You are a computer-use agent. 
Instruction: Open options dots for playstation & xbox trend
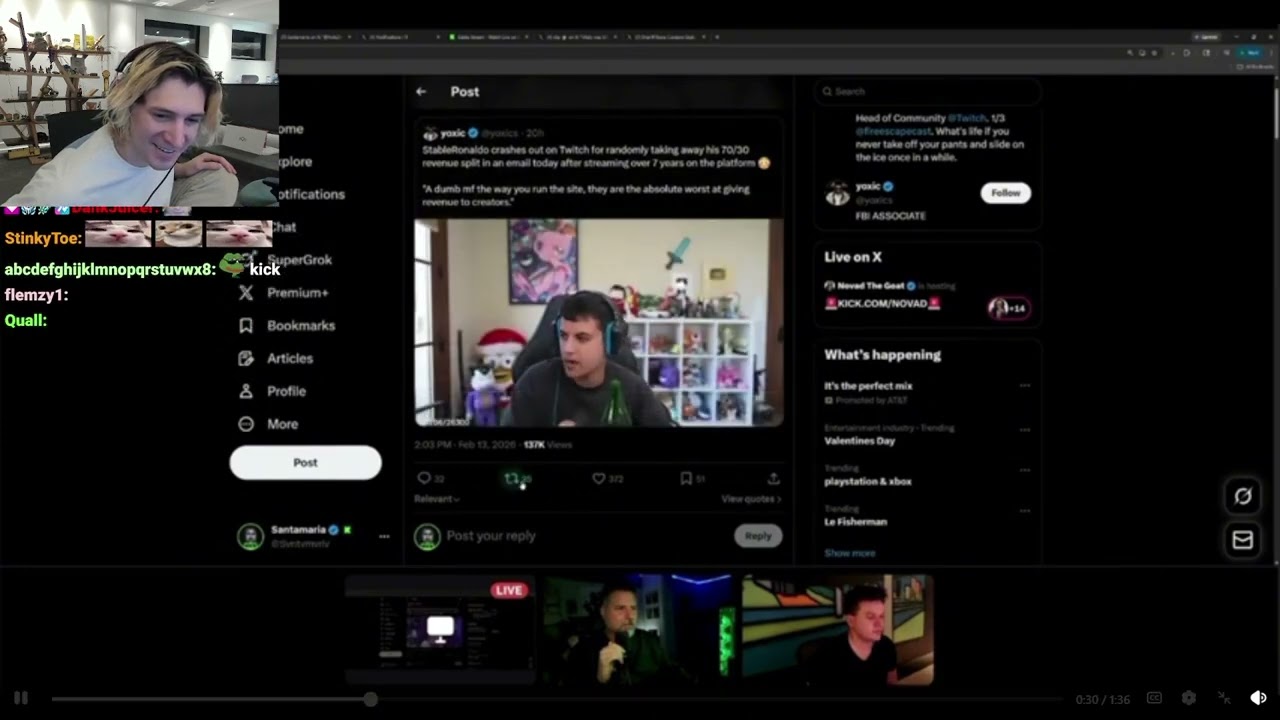pos(1024,470)
